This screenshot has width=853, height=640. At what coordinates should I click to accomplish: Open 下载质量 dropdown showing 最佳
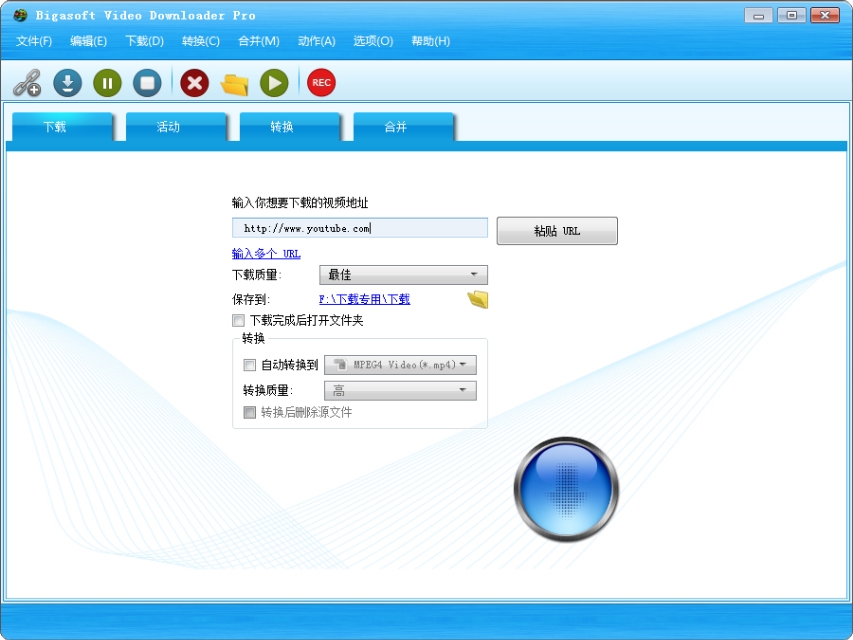[x=403, y=275]
